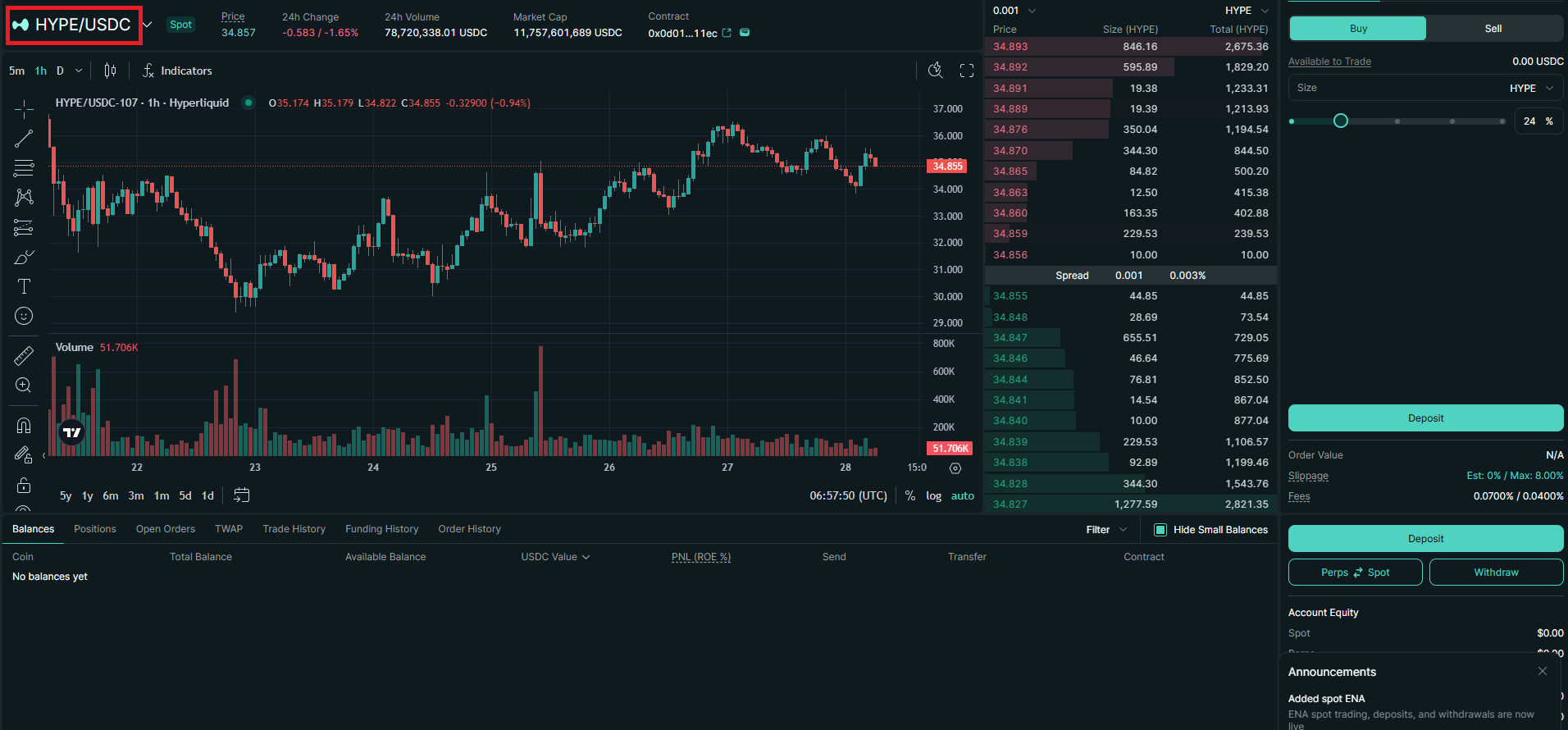
Task: Click the order size slider handle
Action: [1341, 121]
